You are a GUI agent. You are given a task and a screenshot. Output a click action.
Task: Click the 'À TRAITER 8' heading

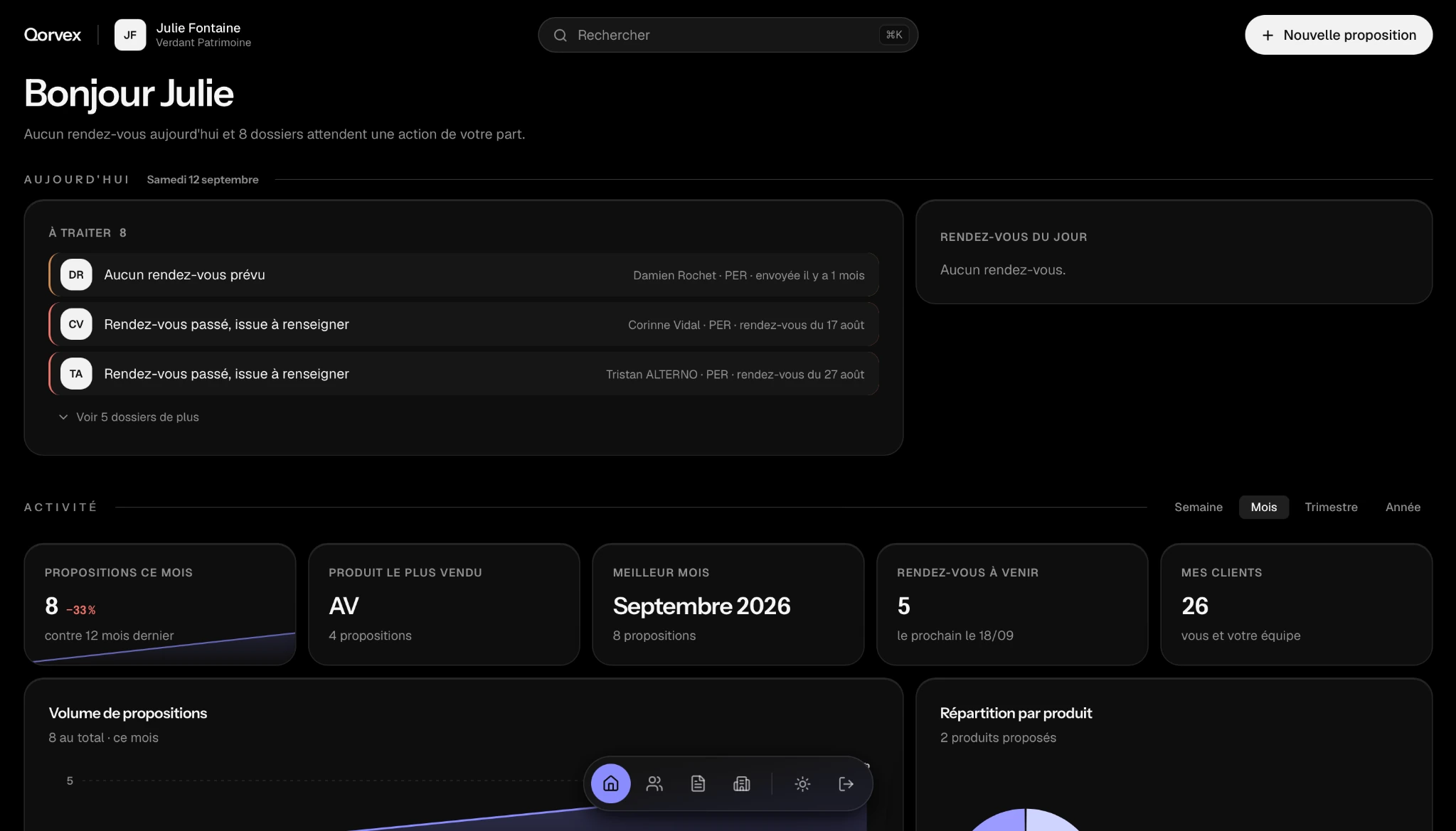tap(87, 232)
